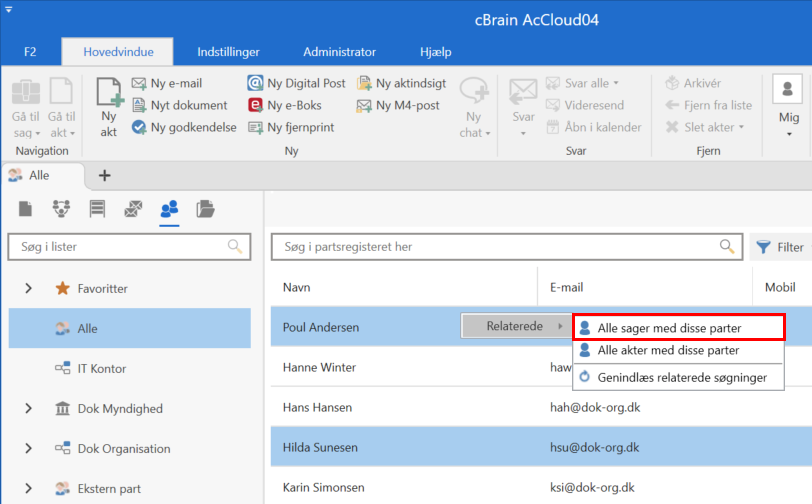Open the parties list icon tab
Viewport: 812px width, 504px height.
[x=169, y=209]
